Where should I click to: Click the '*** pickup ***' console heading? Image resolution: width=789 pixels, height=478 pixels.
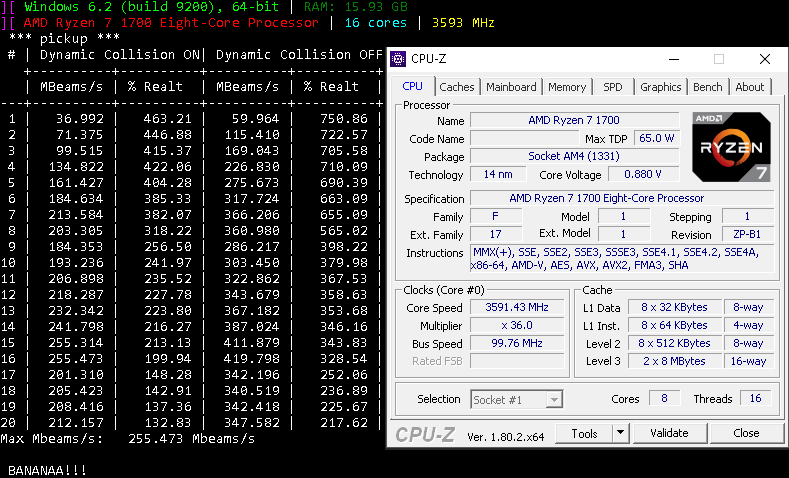(x=64, y=39)
